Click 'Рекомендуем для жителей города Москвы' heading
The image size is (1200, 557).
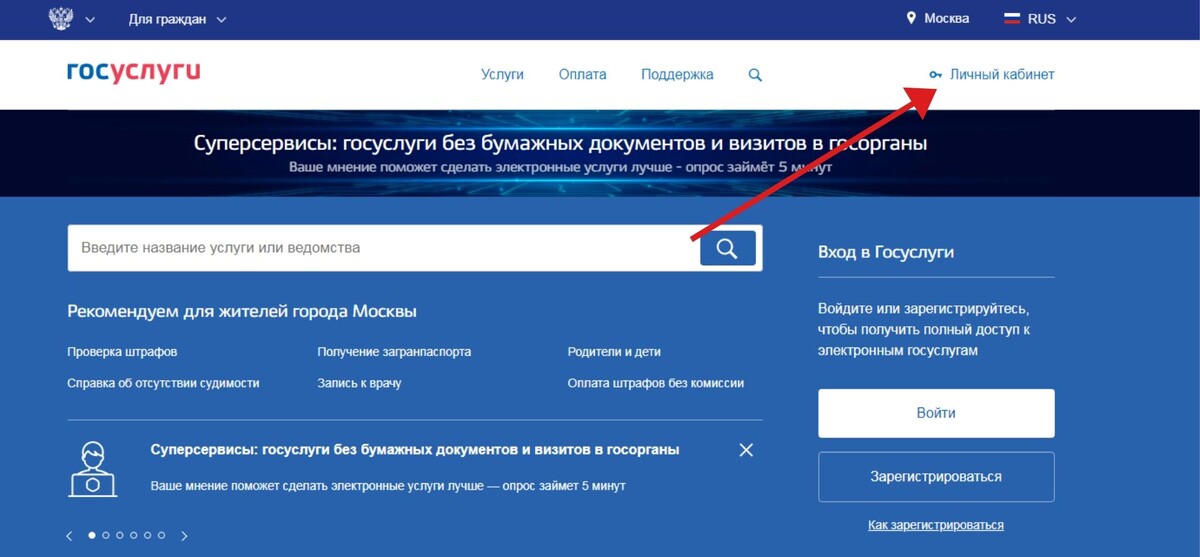[x=242, y=311]
